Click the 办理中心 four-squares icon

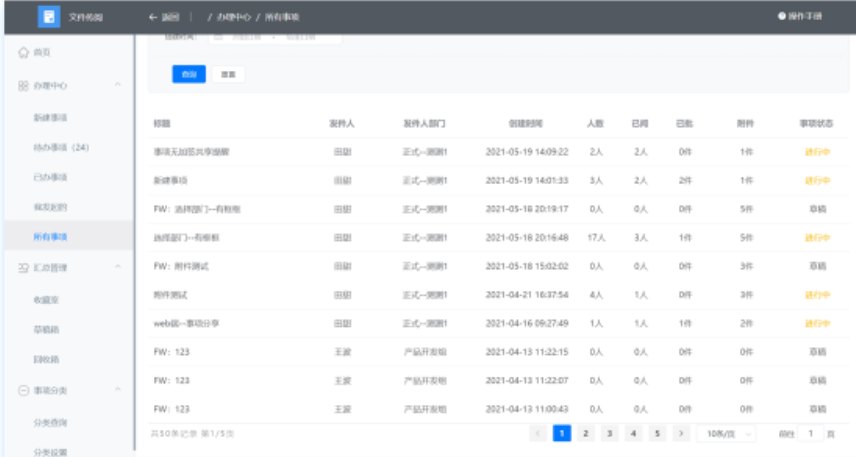[x=23, y=86]
